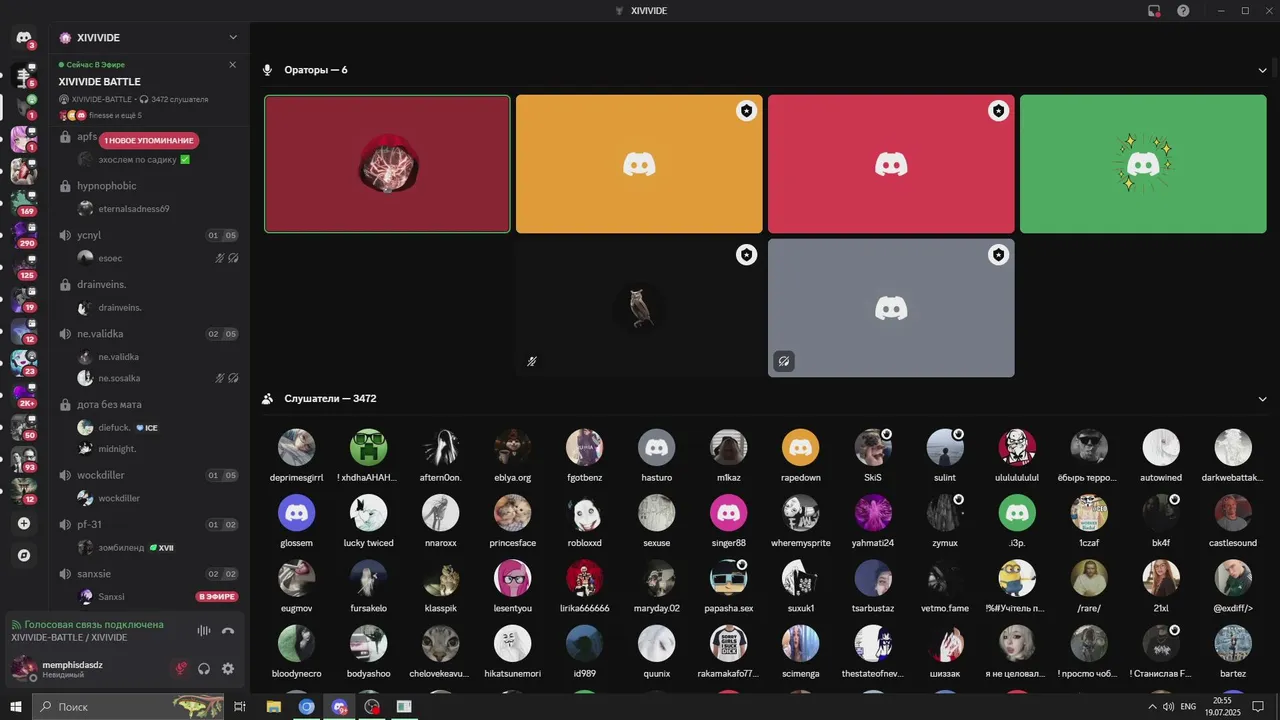Screen dimensions: 1280x720
Task: Click moderator badge on red speaker tile
Action: tap(998, 111)
